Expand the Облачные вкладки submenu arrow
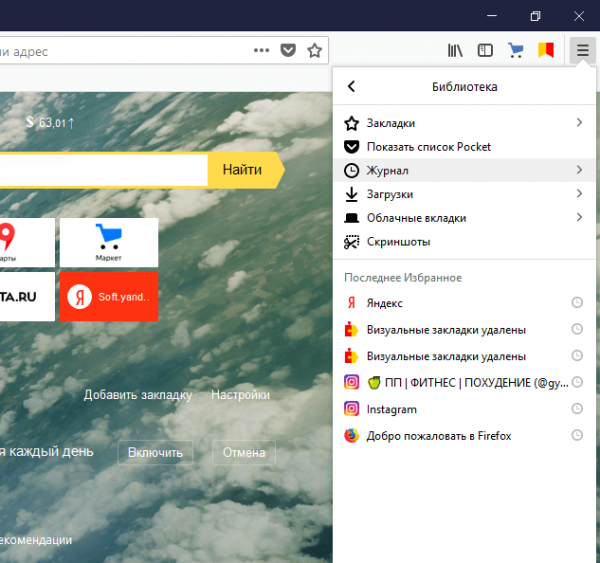This screenshot has height=563, width=600. point(579,217)
